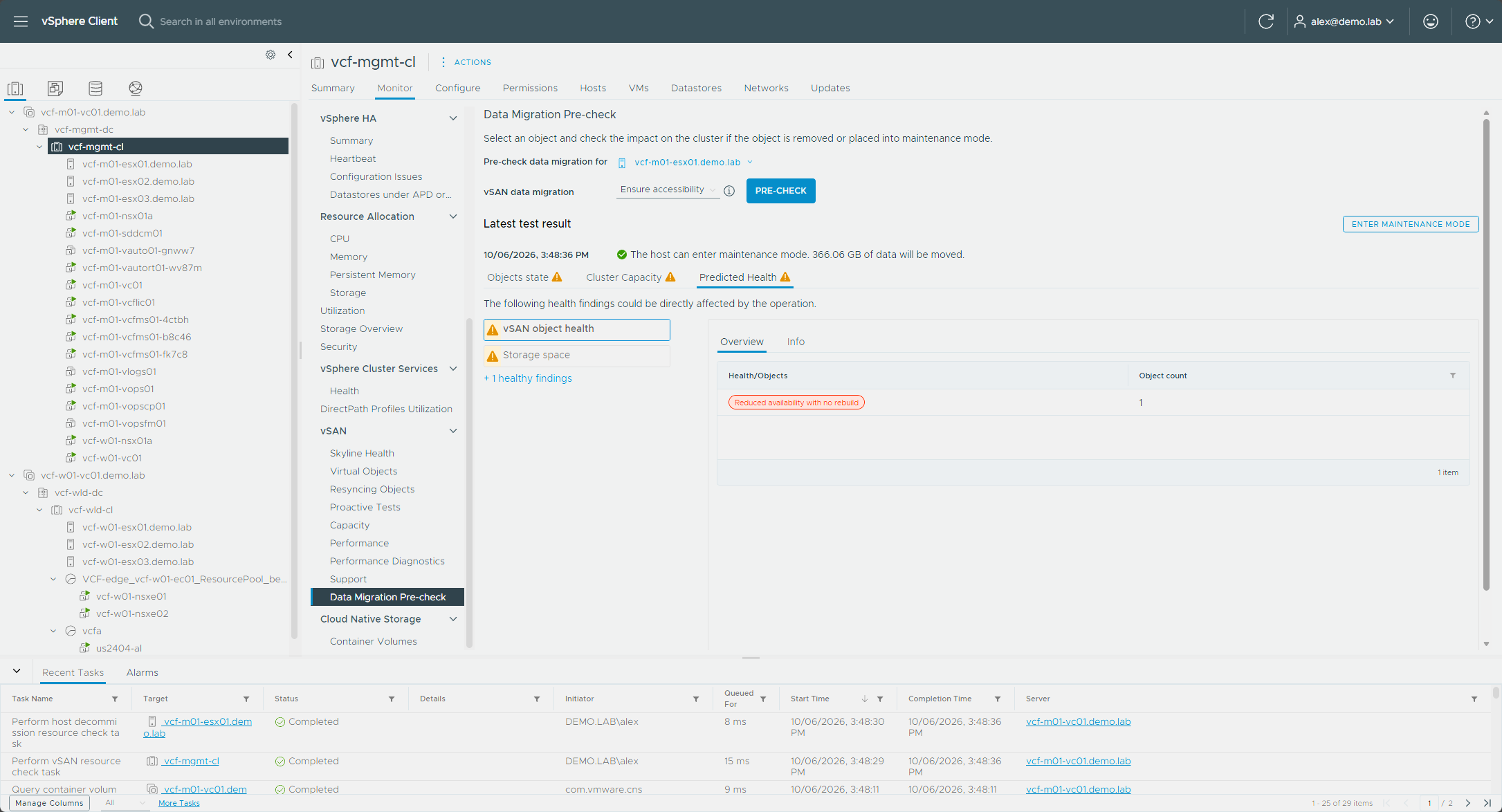The width and height of the screenshot is (1502, 812).
Task: Click the search all environments field
Action: pos(221,21)
